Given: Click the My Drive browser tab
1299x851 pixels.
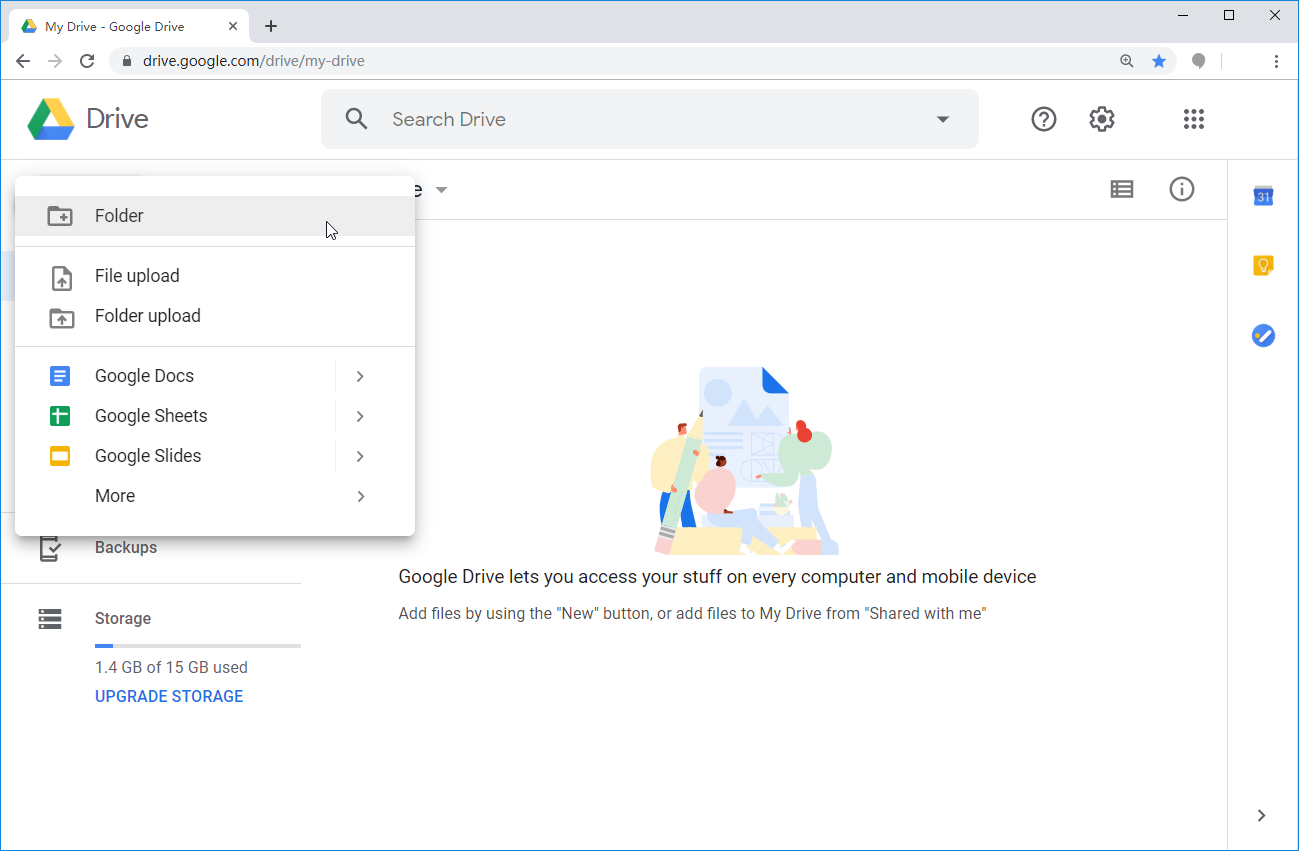Looking at the screenshot, I should click(x=130, y=27).
